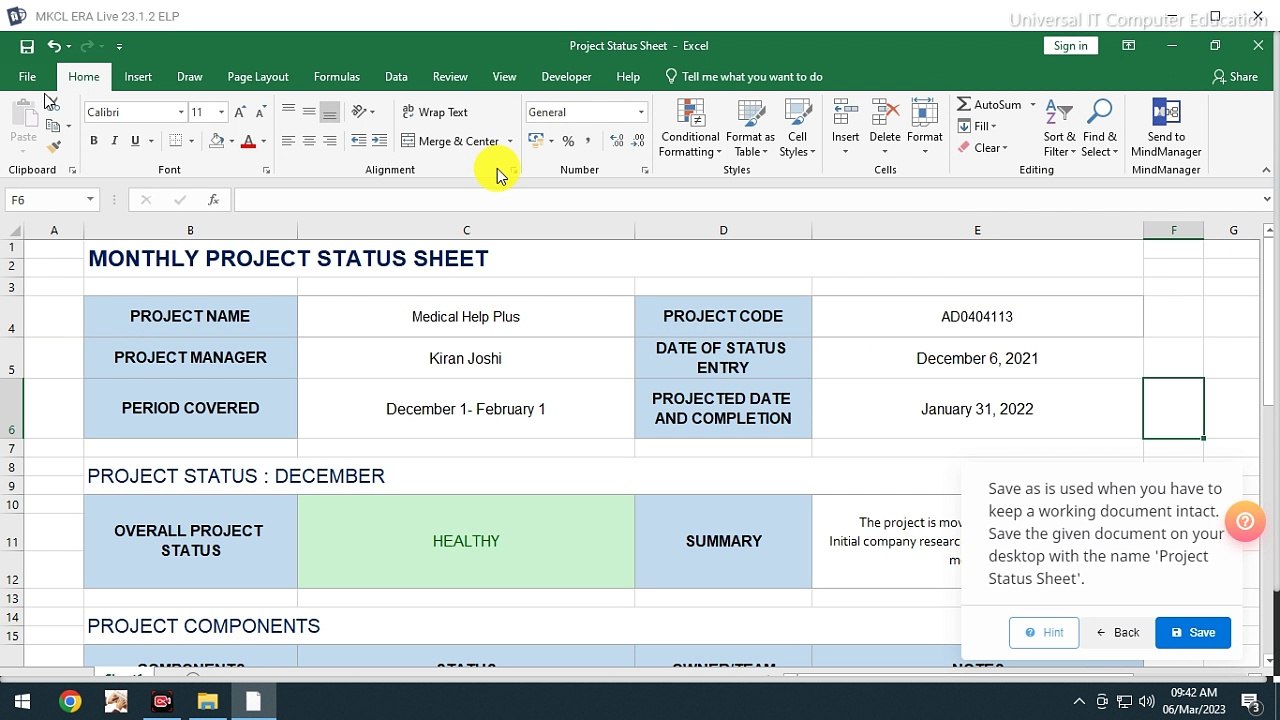The image size is (1280, 720).
Task: Toggle Italic formatting
Action: tap(114, 141)
